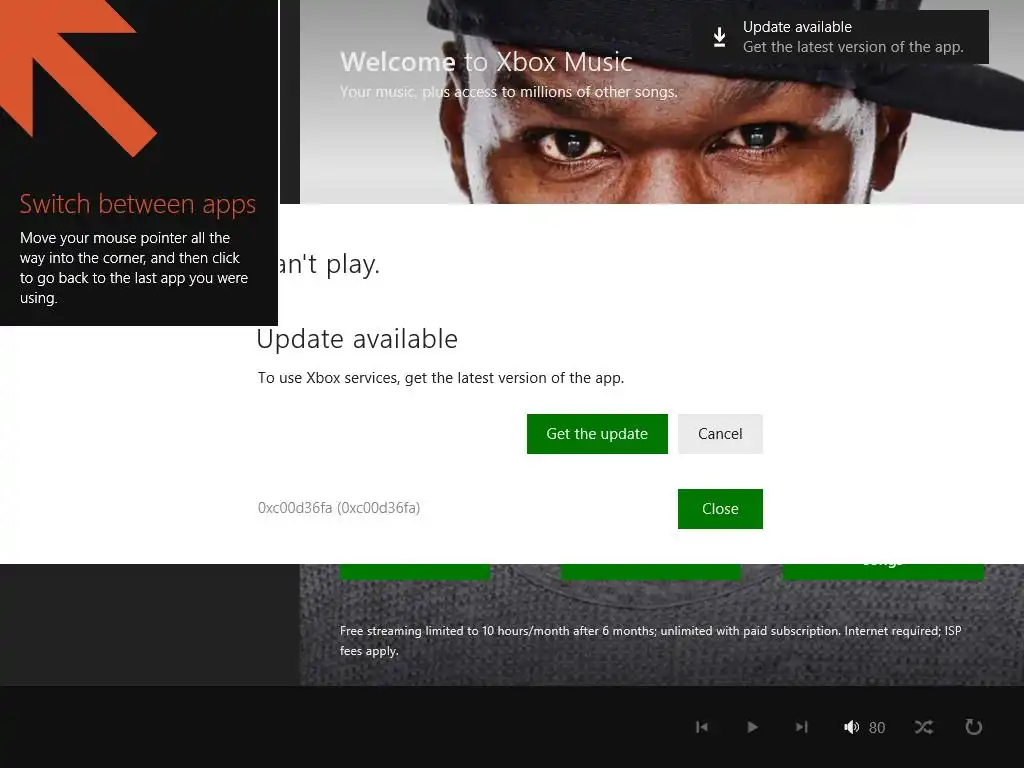
Task: Click the free streaming disclaimer text
Action: [x=650, y=641]
